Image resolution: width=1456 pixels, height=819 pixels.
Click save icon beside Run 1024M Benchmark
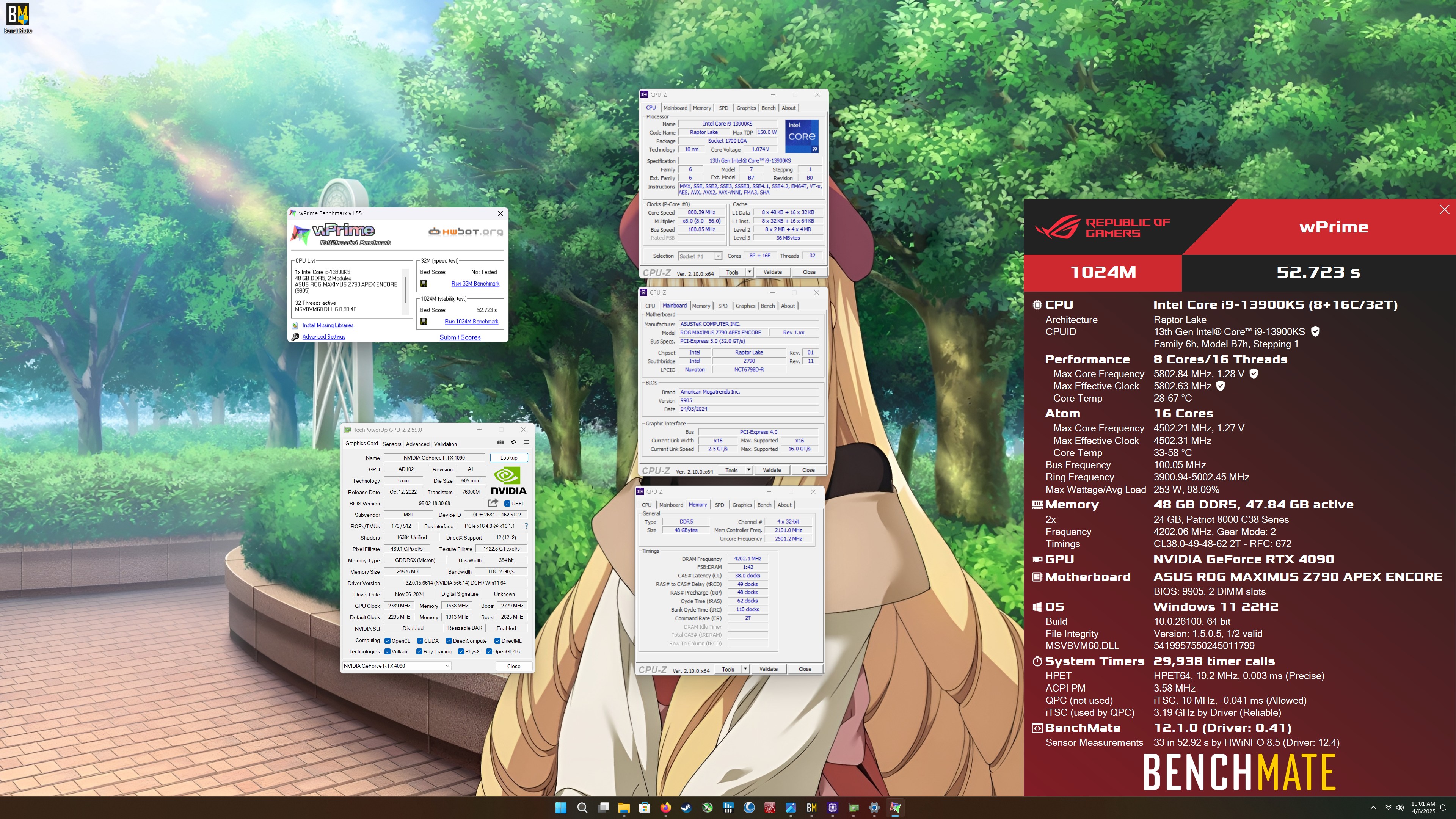pyautogui.click(x=424, y=322)
